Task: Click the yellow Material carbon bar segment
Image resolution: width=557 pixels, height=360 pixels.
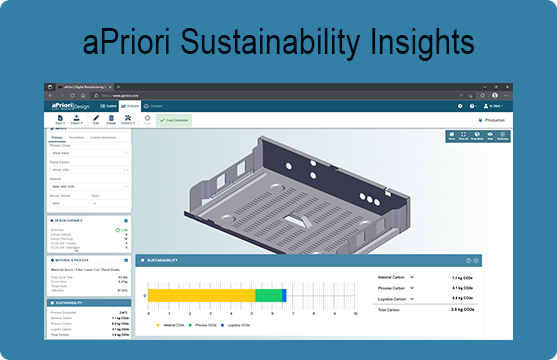Action: pos(202,295)
